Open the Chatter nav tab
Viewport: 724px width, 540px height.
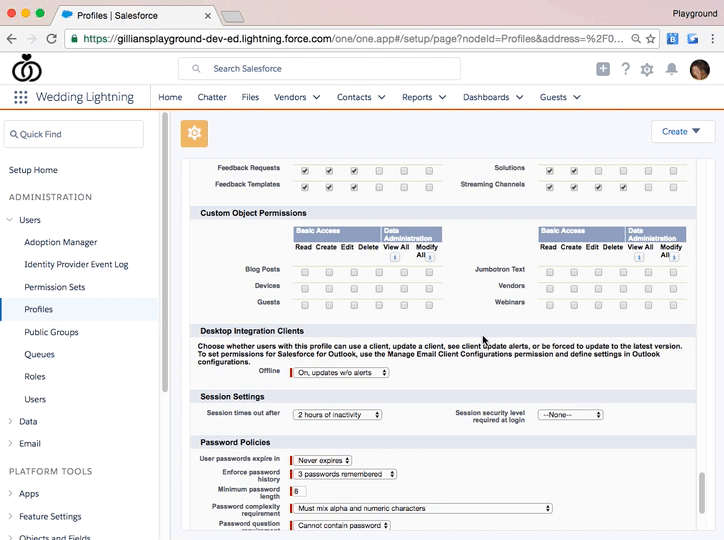[x=212, y=97]
